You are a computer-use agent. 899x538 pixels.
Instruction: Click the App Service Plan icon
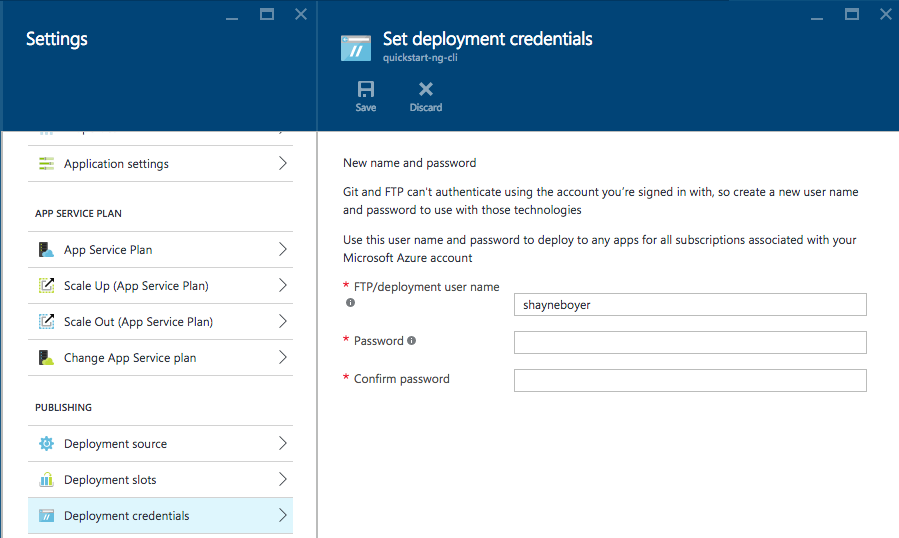46,249
